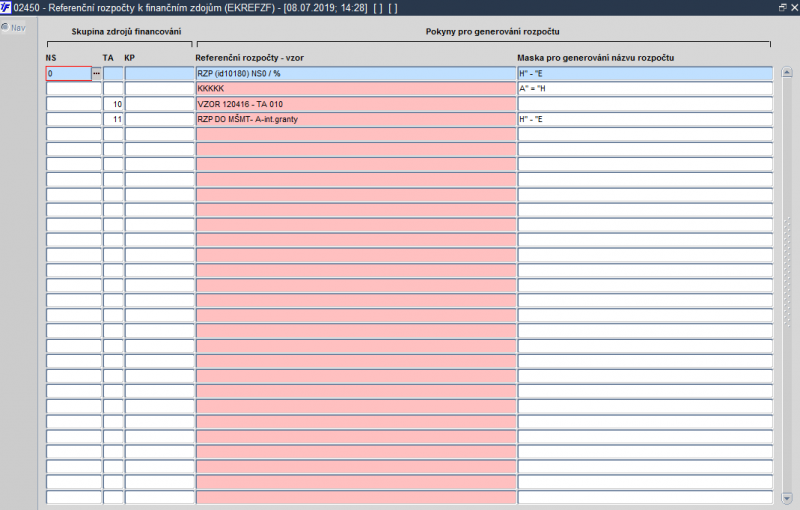Click TA field in the first row
The height and width of the screenshot is (510, 800).
[x=113, y=73]
